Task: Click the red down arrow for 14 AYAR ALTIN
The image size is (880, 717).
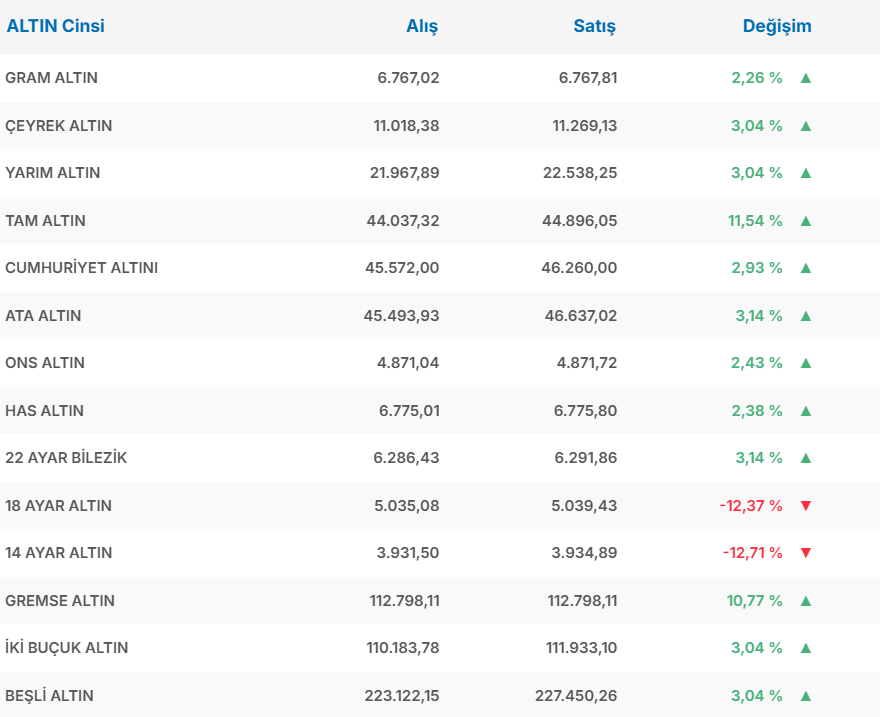Action: click(x=806, y=553)
